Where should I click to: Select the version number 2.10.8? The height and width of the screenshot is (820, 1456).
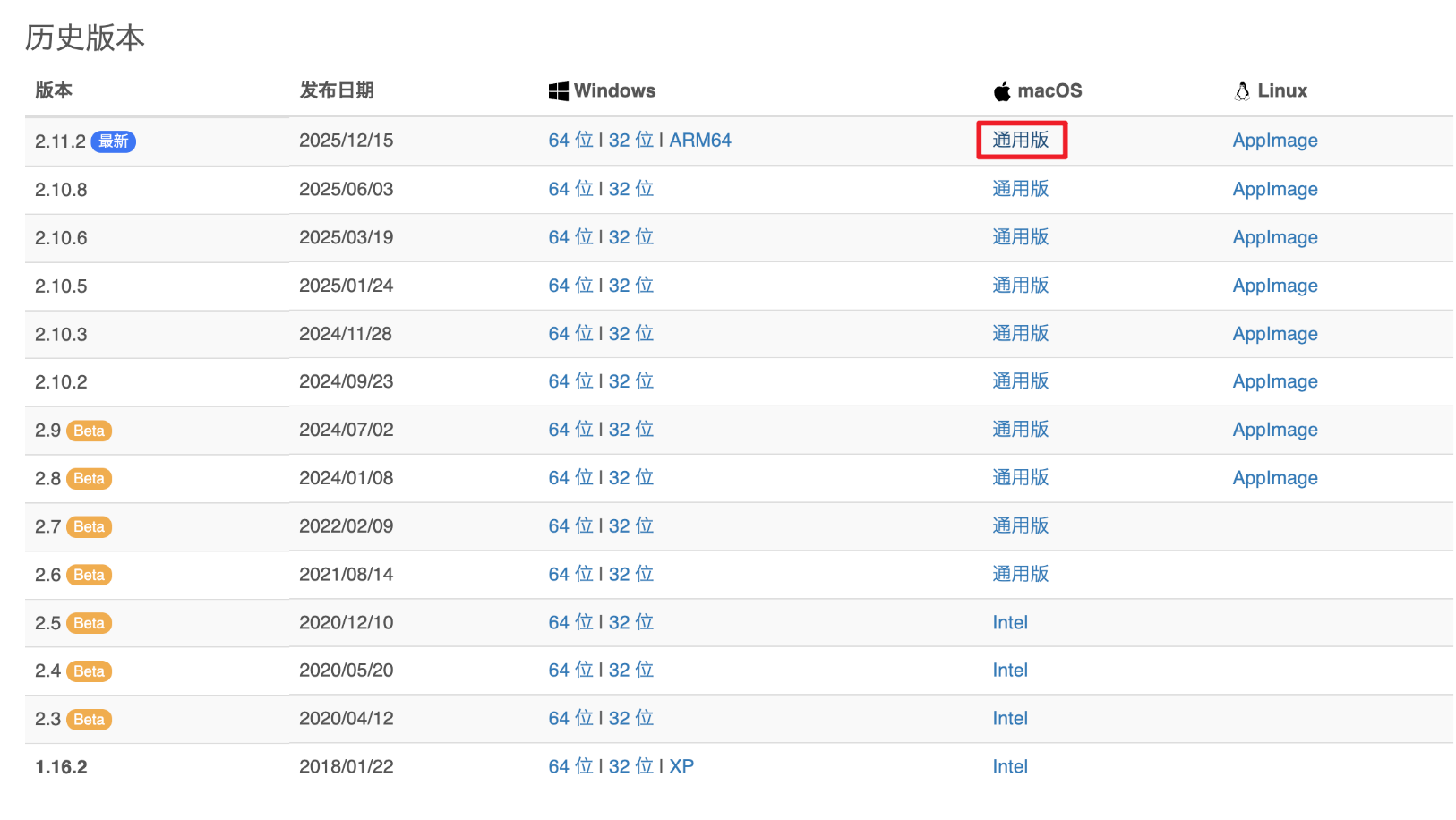(x=61, y=190)
